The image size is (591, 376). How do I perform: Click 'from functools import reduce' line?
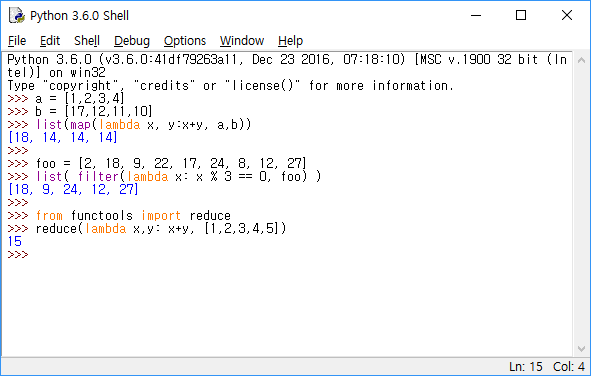133,216
